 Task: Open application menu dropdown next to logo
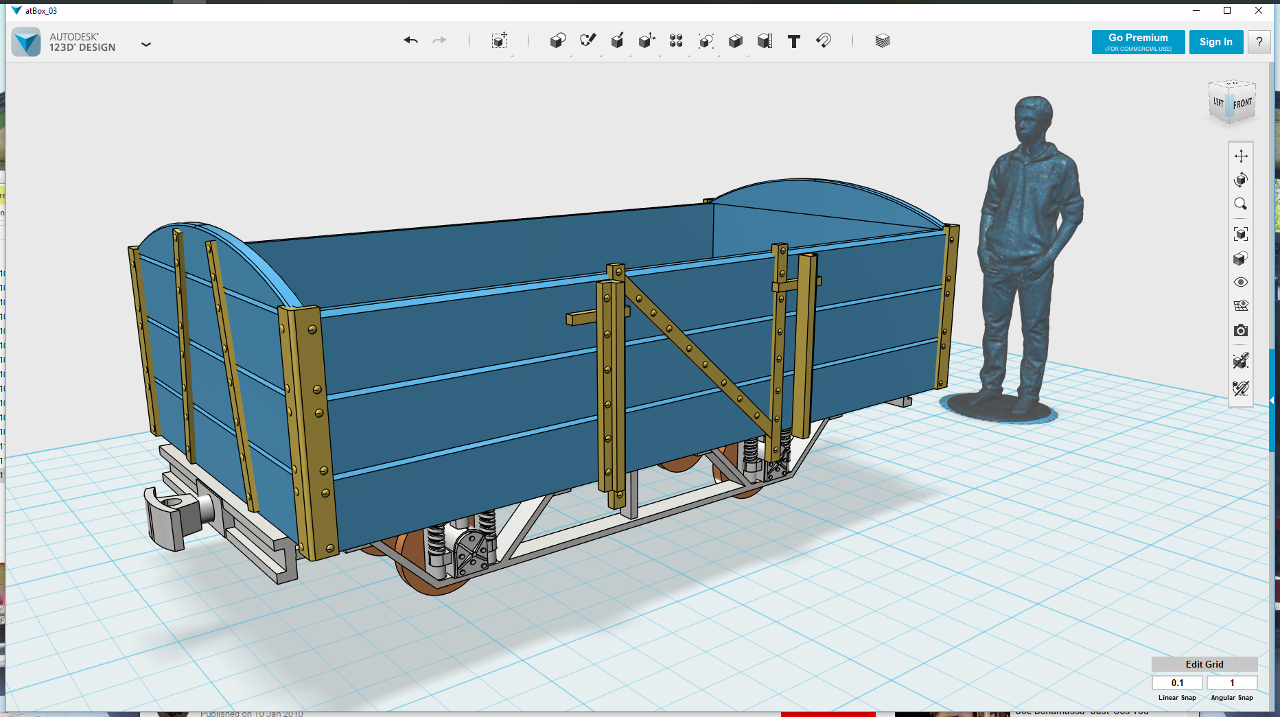146,44
